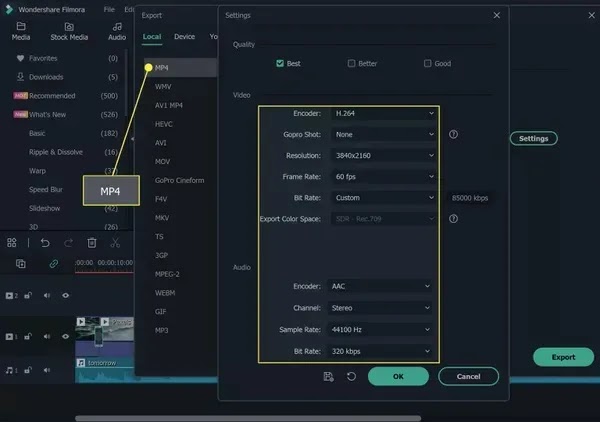This screenshot has height=422, width=600.
Task: Confirm settings with OK button
Action: 398,376
